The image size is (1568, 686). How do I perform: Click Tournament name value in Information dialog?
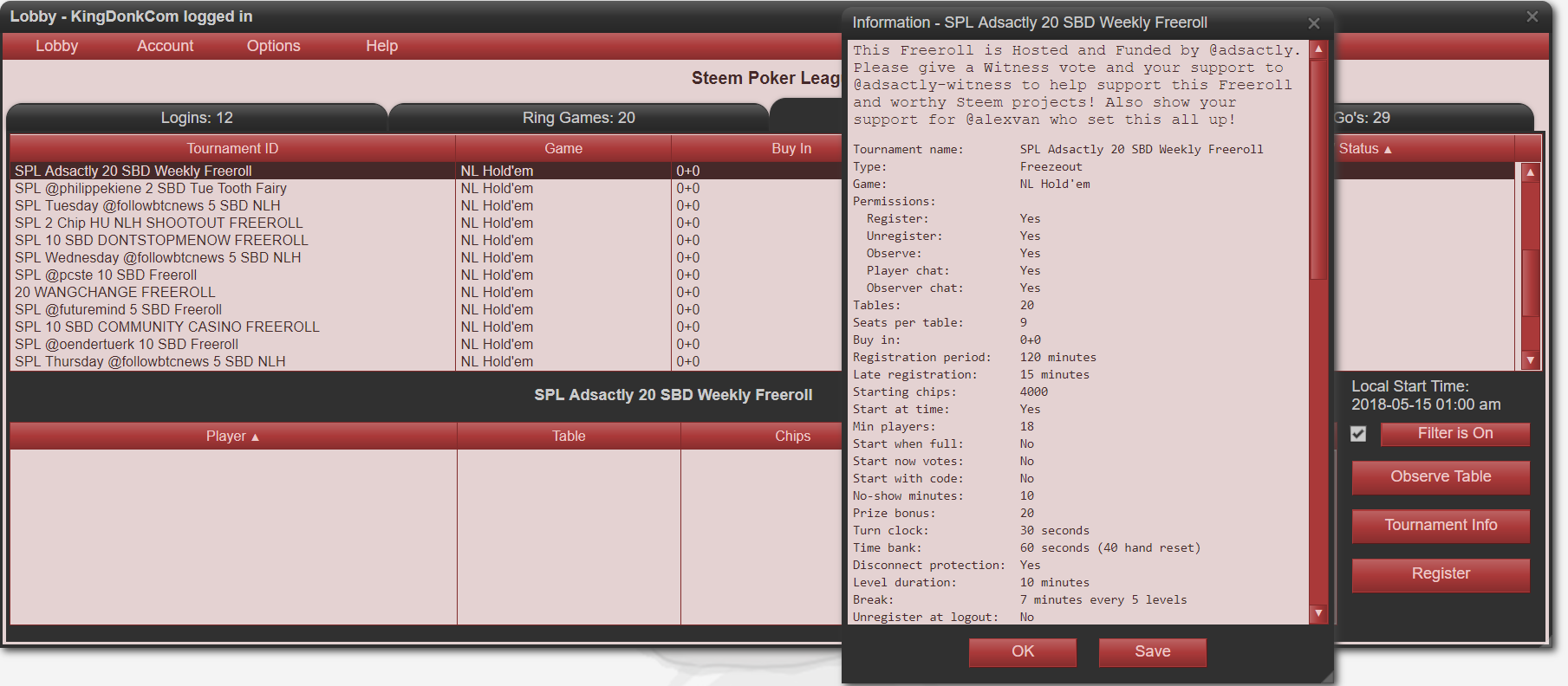pos(1142,150)
